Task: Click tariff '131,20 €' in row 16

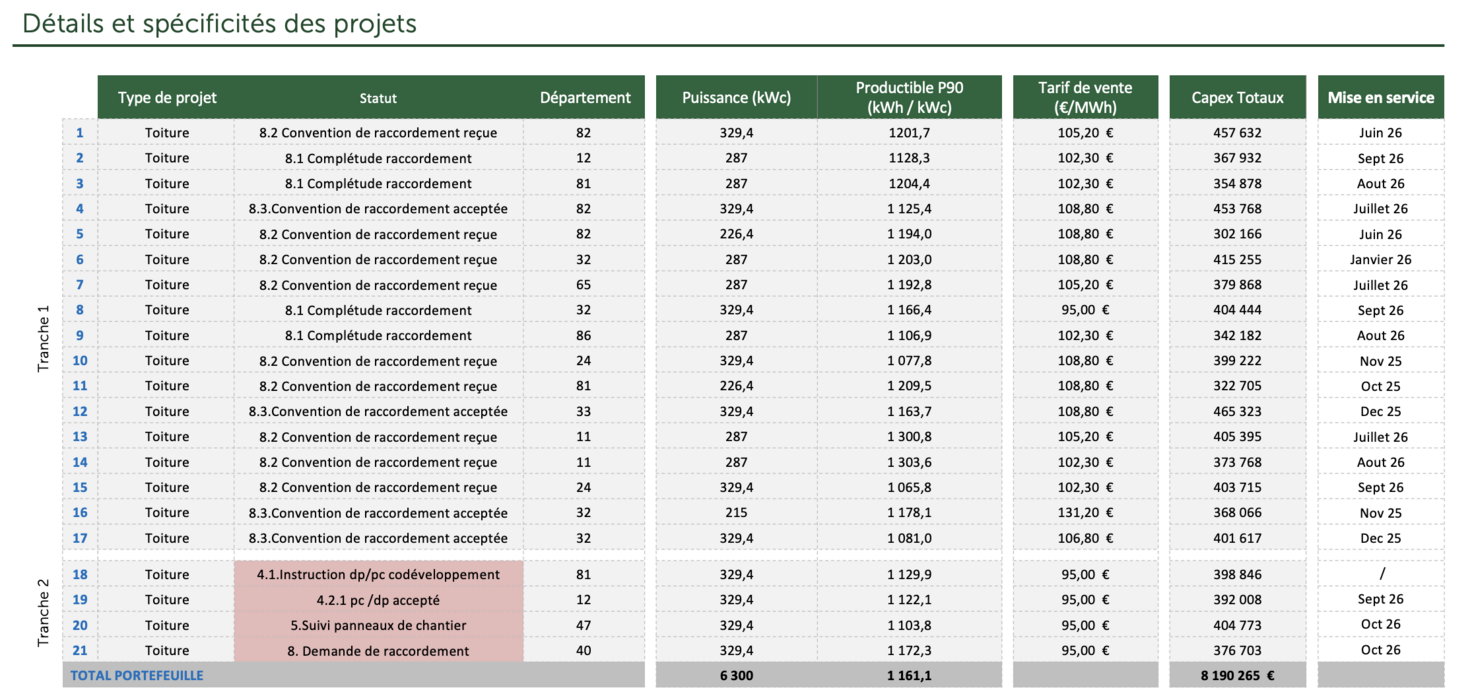Action: [1085, 513]
